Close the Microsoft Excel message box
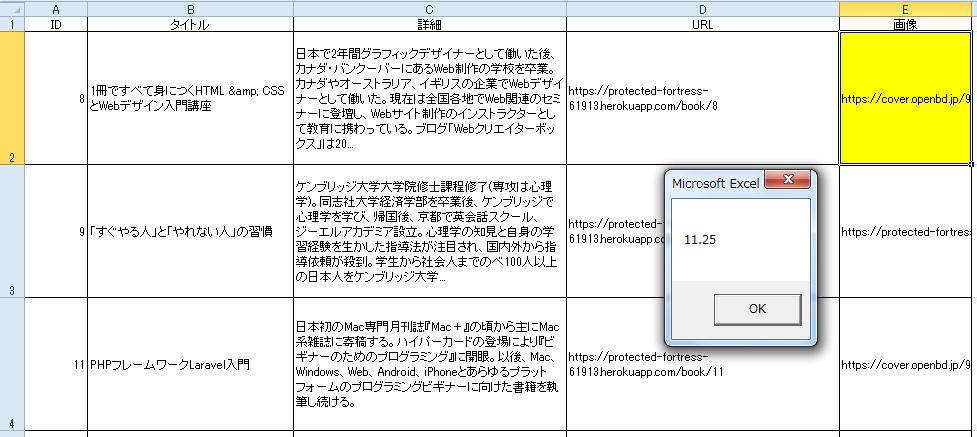 point(788,181)
